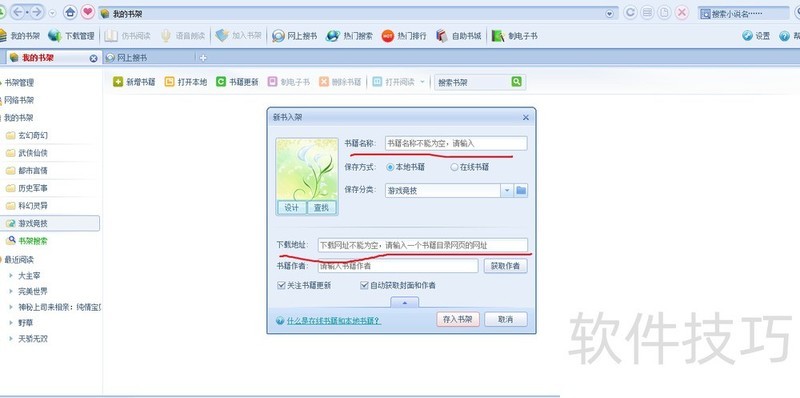Toggle 关注书籍更新 checkbox
800x398 pixels.
281,285
